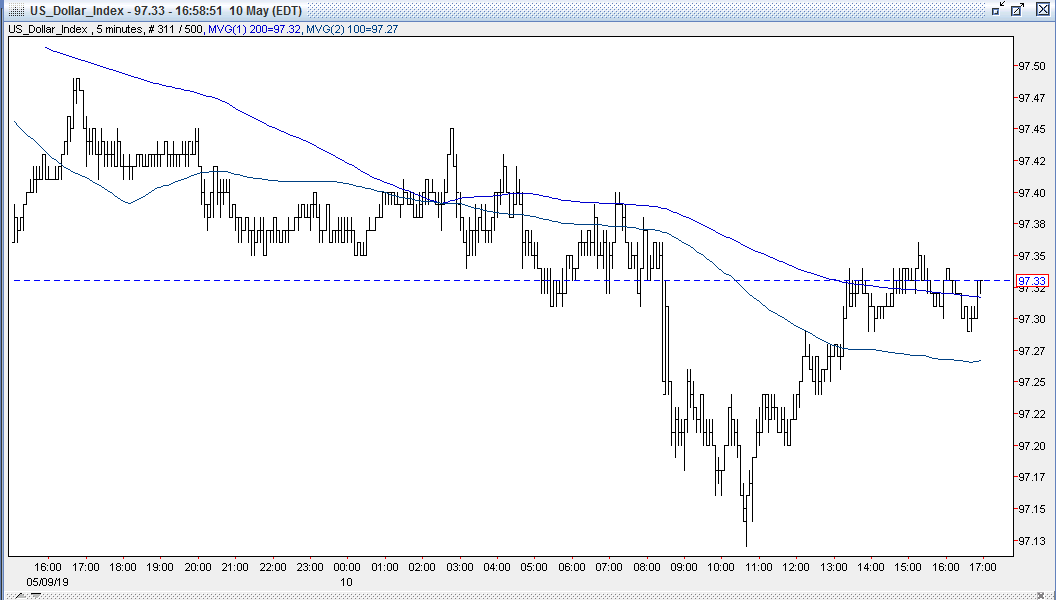Click the 11:00 time axis label

click(x=758, y=567)
